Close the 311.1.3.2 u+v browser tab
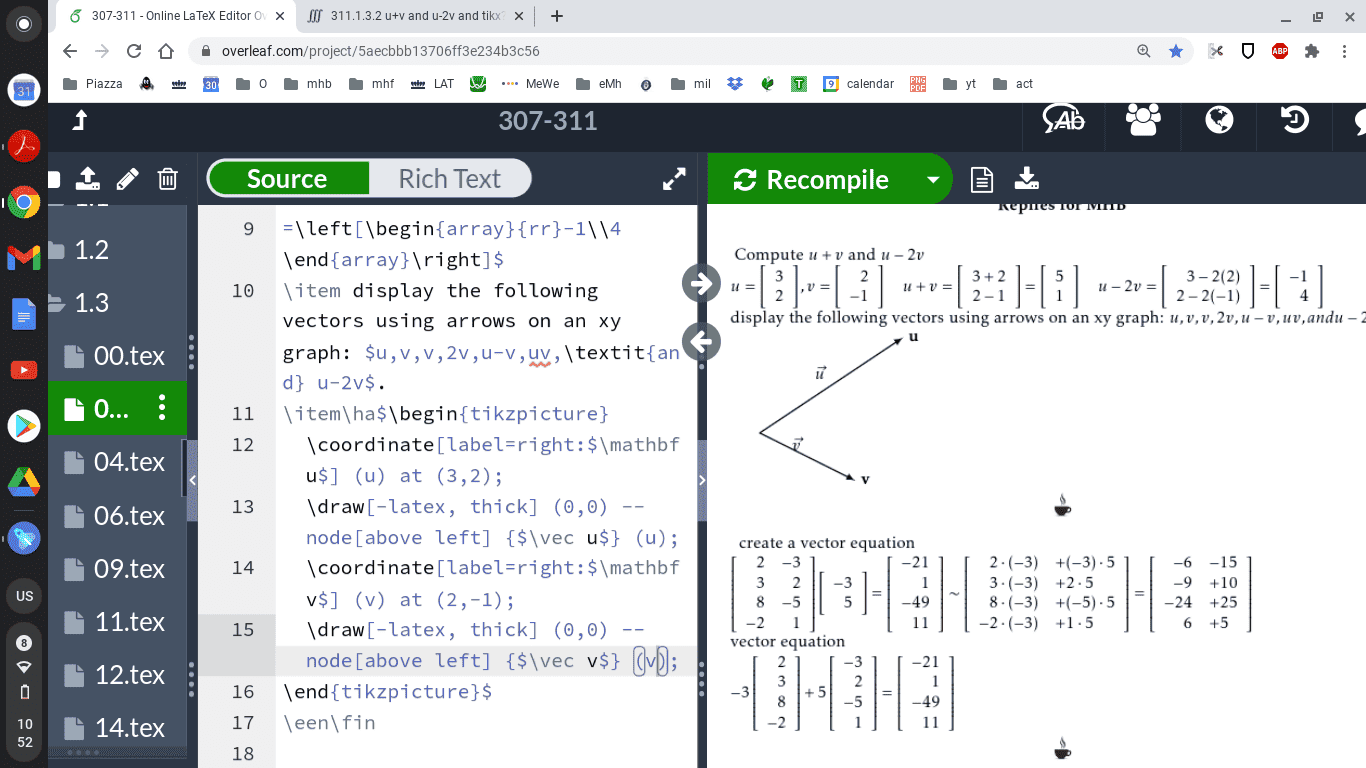 pyautogui.click(x=518, y=16)
